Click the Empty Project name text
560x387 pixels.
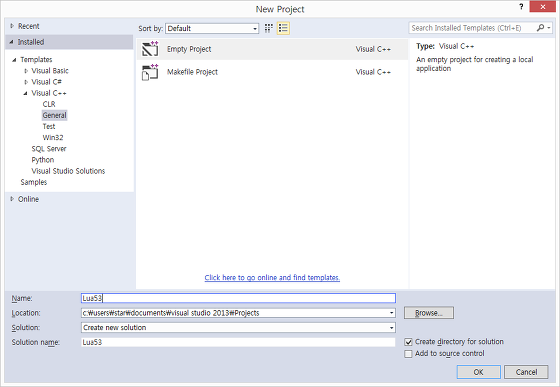[189, 49]
